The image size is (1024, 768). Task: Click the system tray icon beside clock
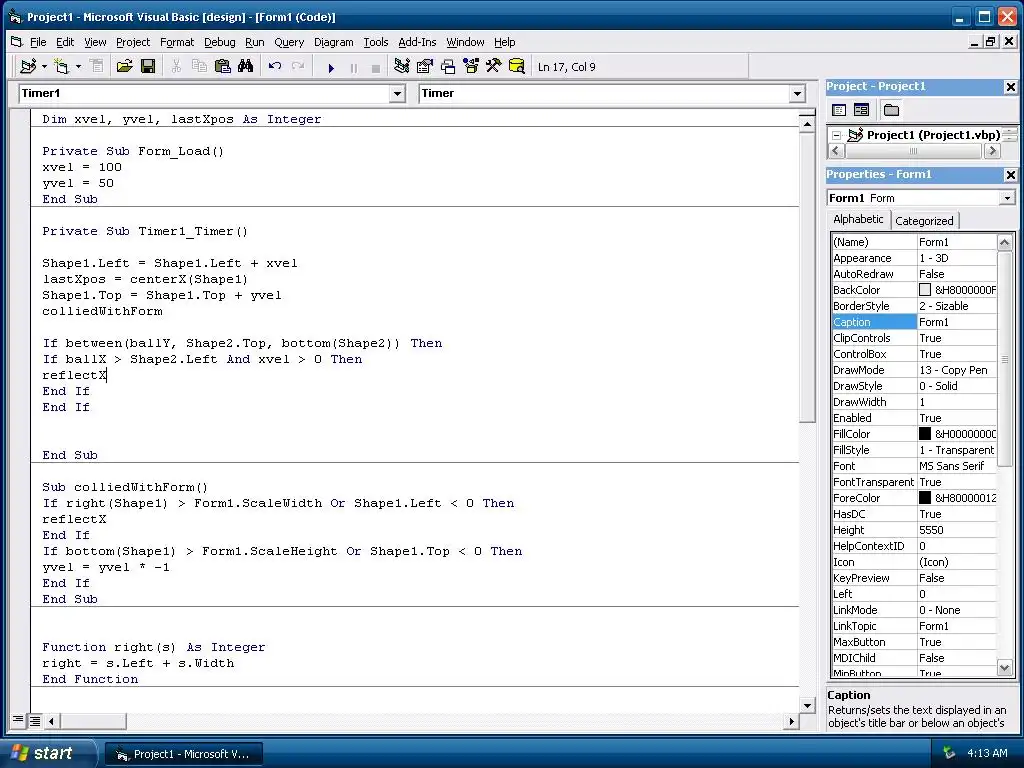click(949, 753)
